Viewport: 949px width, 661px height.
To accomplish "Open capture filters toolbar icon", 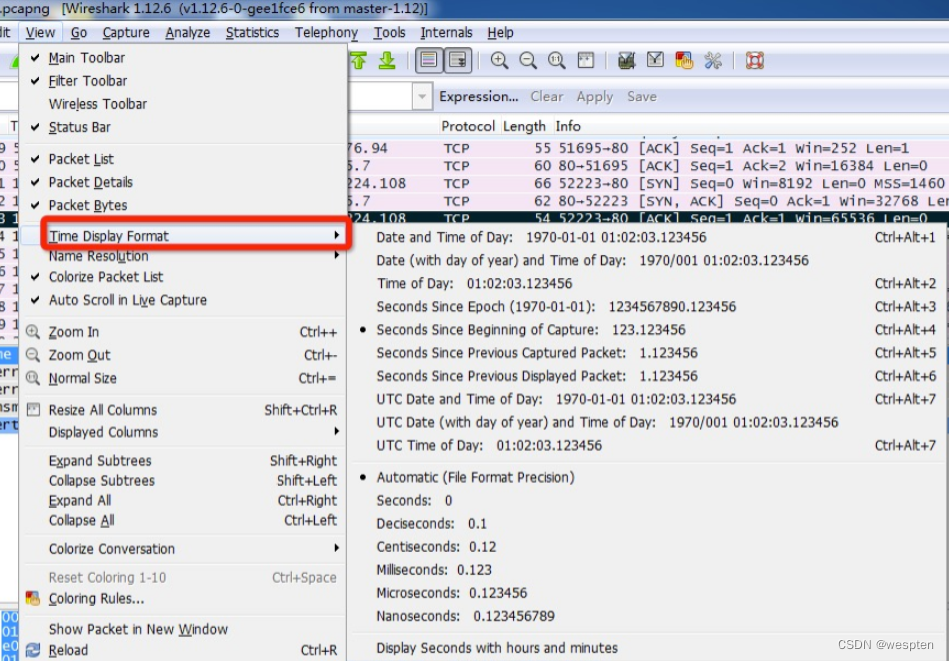I will click(626, 60).
